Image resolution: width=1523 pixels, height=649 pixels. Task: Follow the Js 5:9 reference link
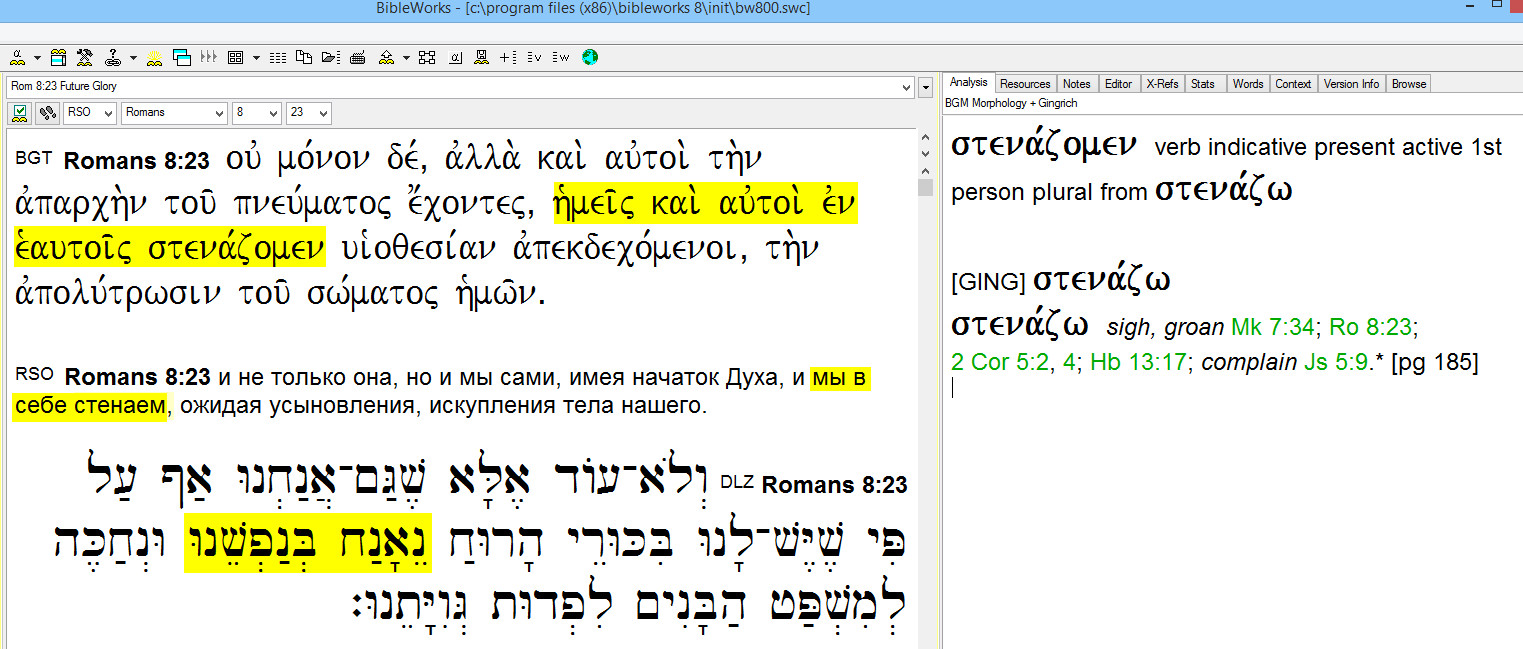pos(1334,362)
